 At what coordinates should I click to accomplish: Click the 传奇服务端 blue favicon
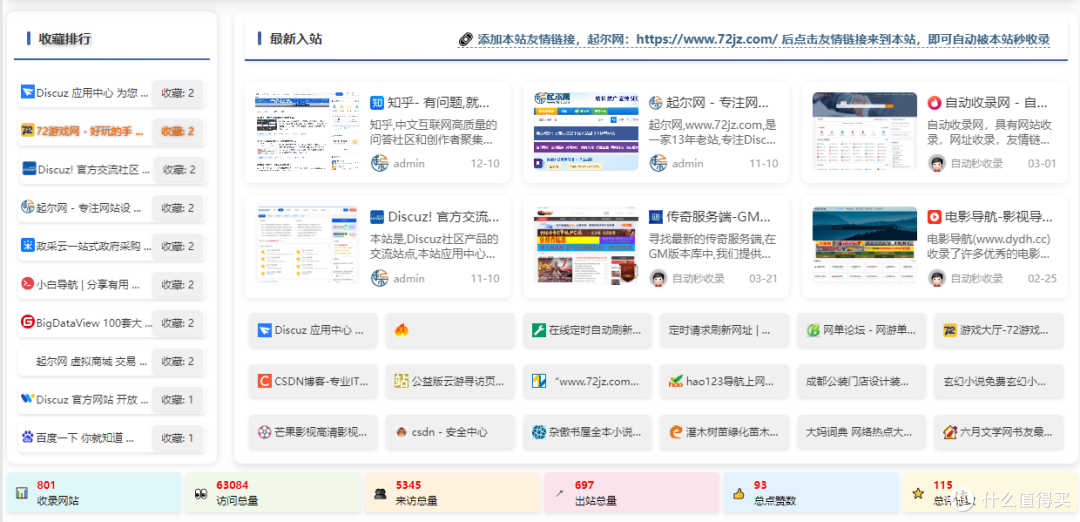655,217
